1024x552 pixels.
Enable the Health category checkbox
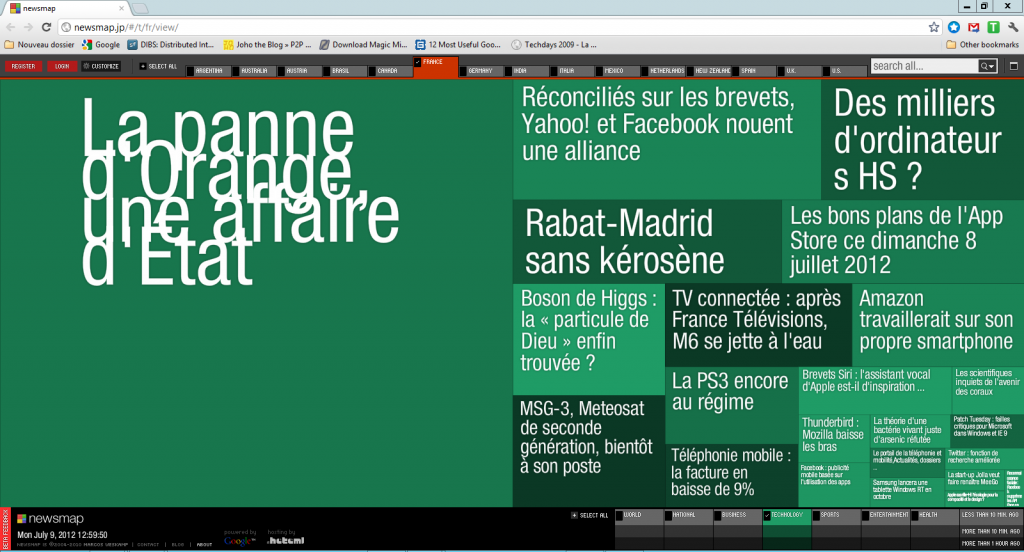[914, 515]
